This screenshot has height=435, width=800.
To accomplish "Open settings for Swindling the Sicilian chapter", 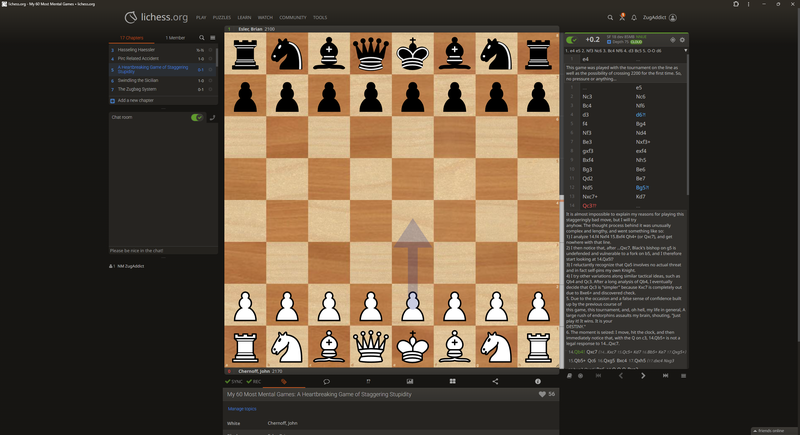I will click(x=210, y=81).
